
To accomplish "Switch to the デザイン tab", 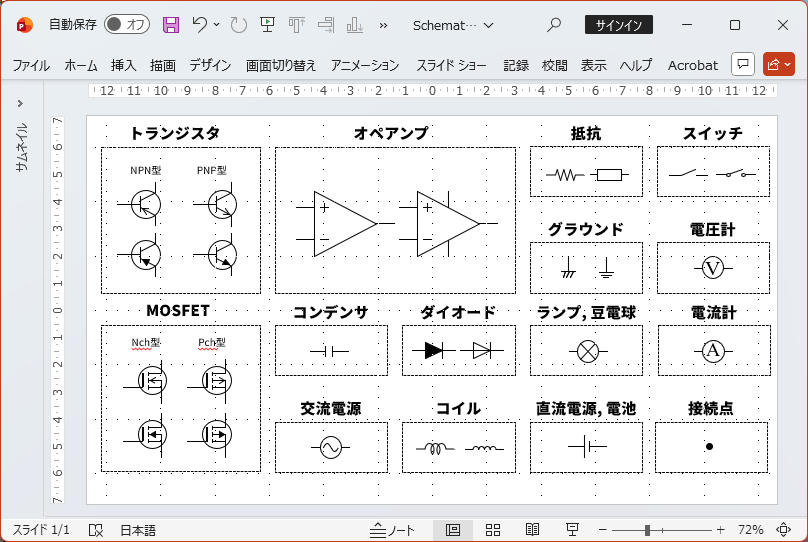I will 210,65.
